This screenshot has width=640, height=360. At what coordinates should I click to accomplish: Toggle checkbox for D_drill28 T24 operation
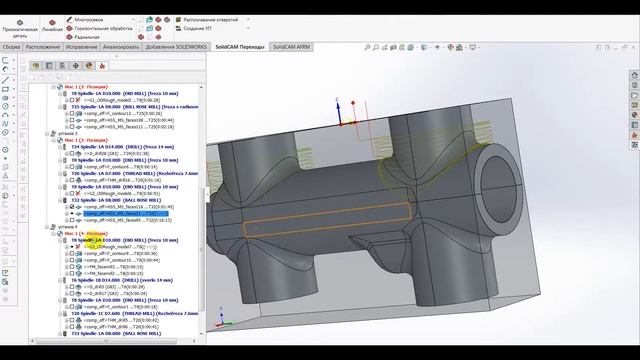coord(72,153)
